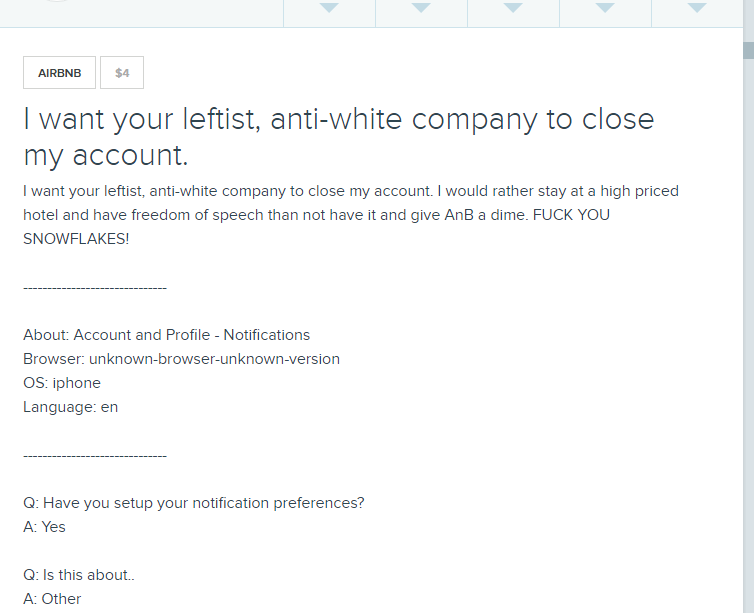Select the $4 tag button

122,73
